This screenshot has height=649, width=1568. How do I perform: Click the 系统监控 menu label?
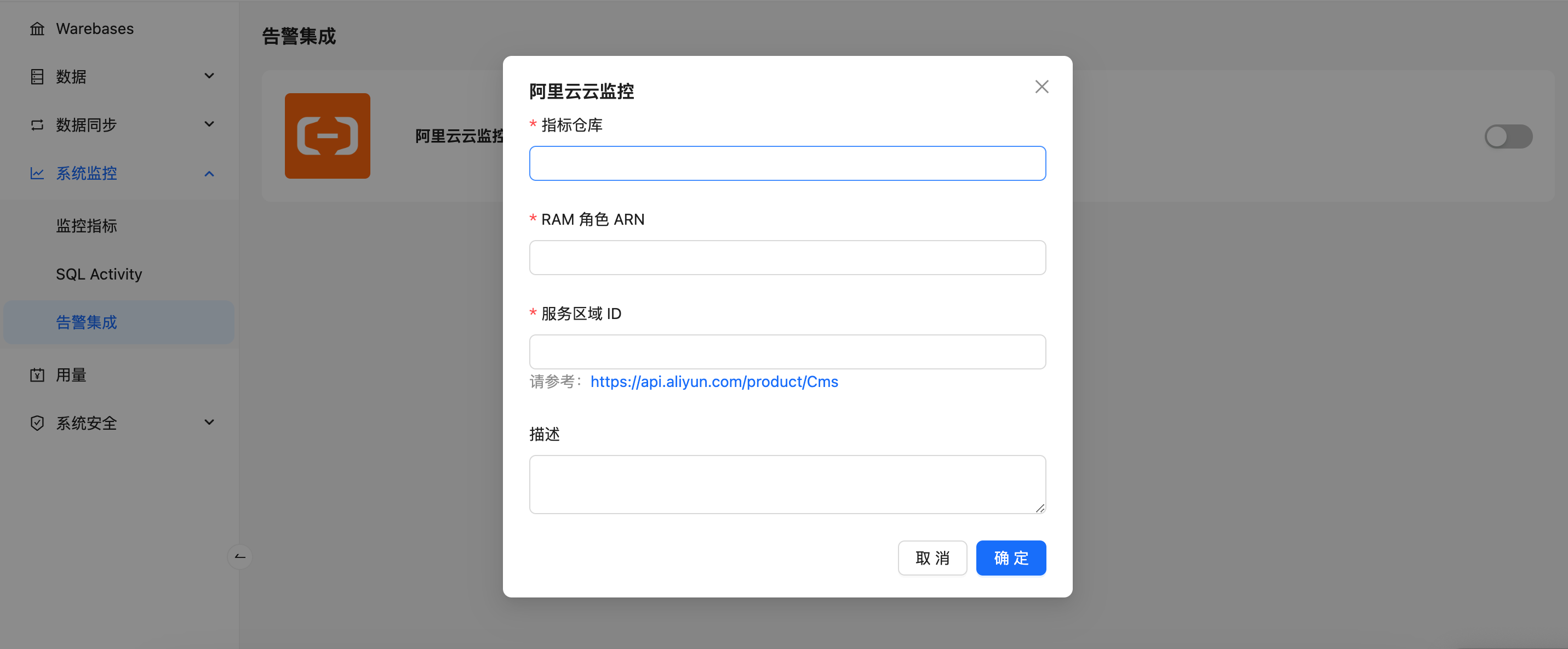[86, 174]
